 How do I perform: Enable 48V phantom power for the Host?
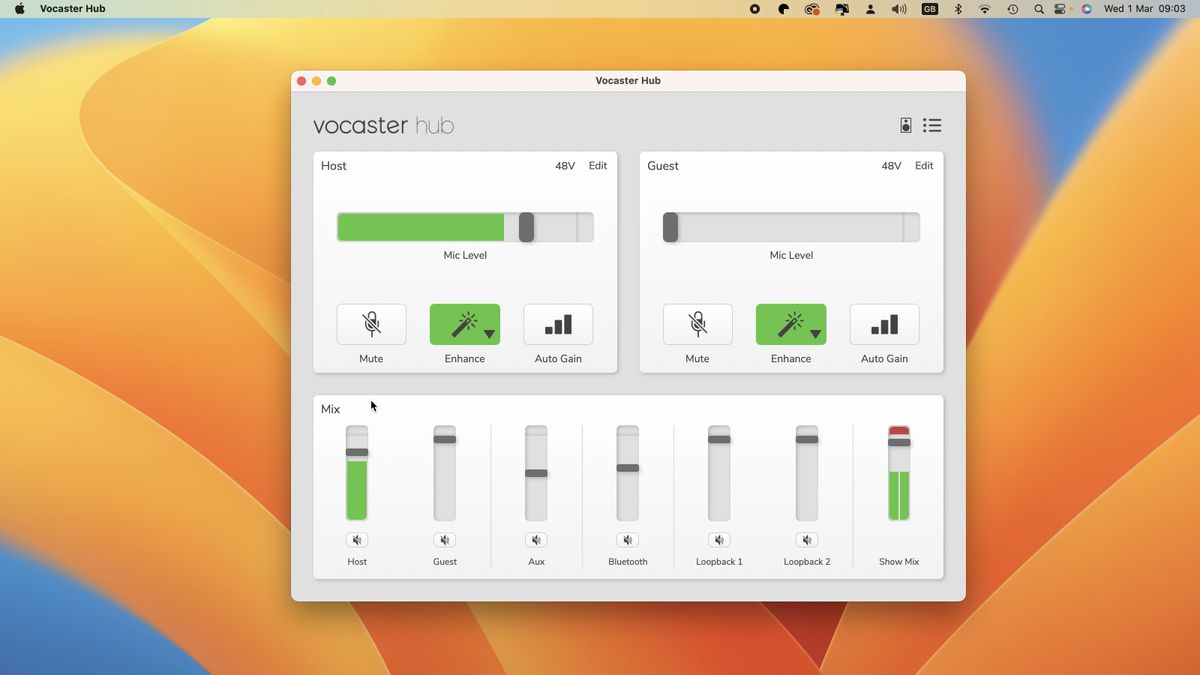click(x=565, y=166)
